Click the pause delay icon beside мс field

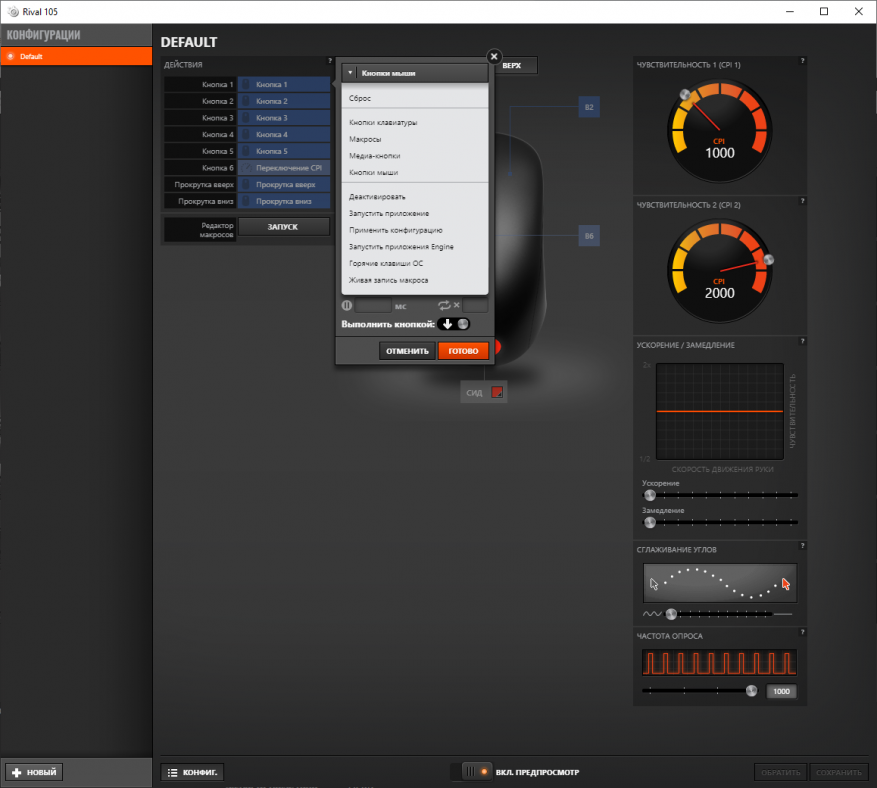point(347,305)
